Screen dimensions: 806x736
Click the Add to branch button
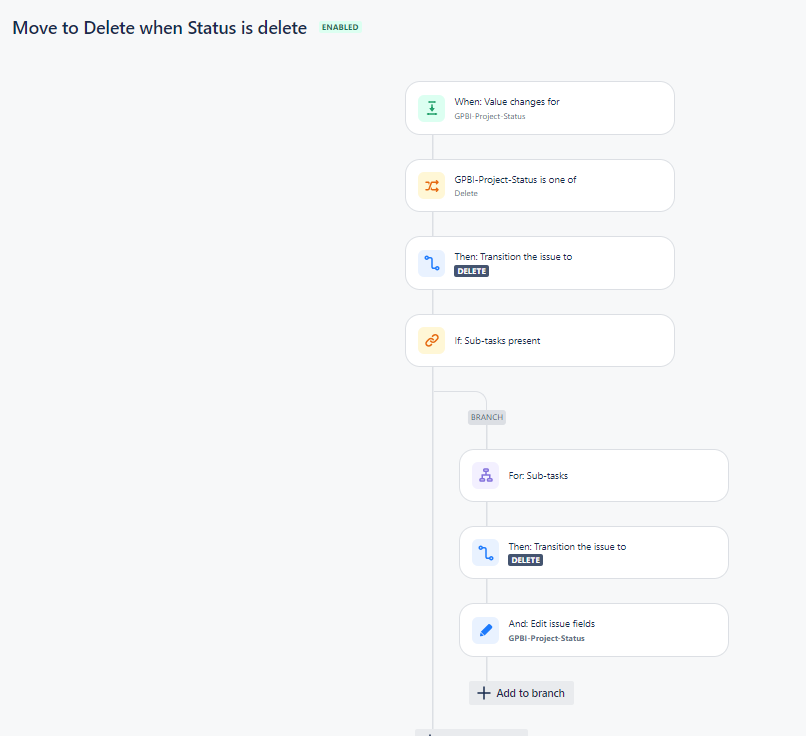(521, 693)
